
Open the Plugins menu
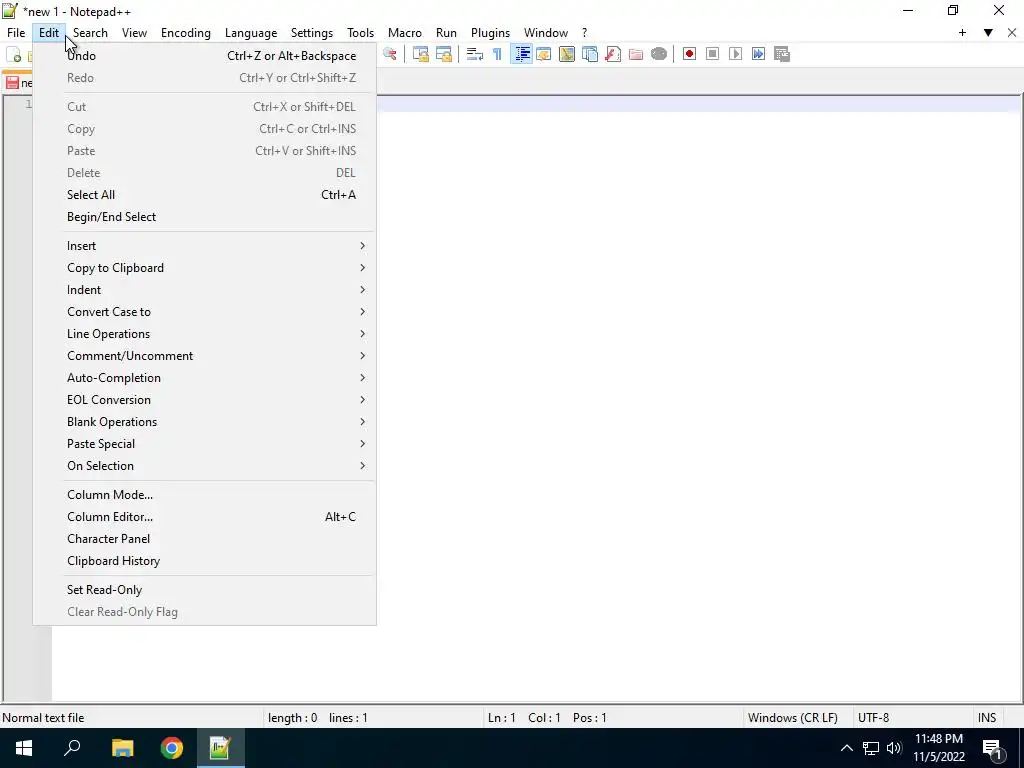point(490,33)
